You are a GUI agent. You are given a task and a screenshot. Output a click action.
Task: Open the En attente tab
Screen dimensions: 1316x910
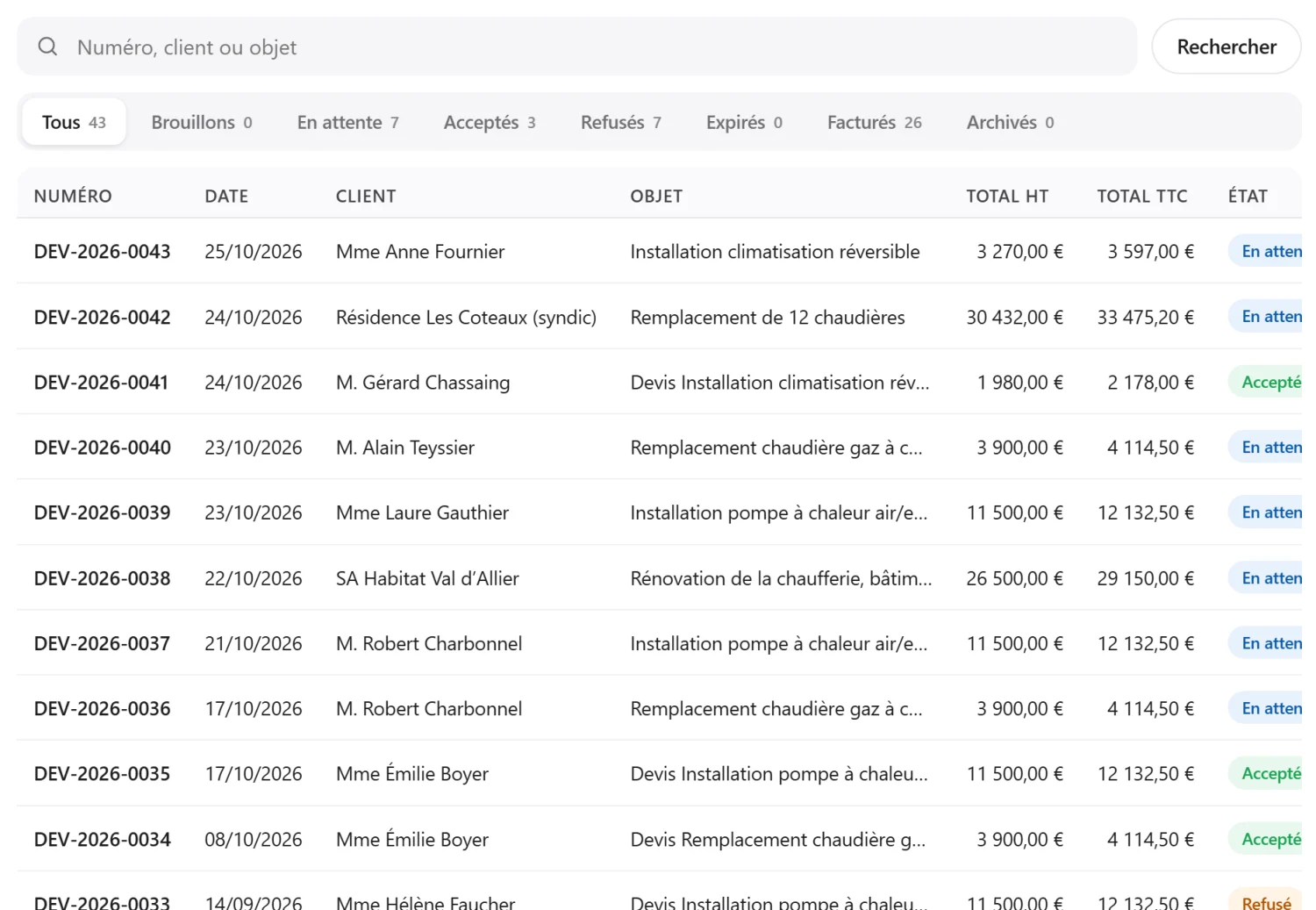pyautogui.click(x=347, y=122)
